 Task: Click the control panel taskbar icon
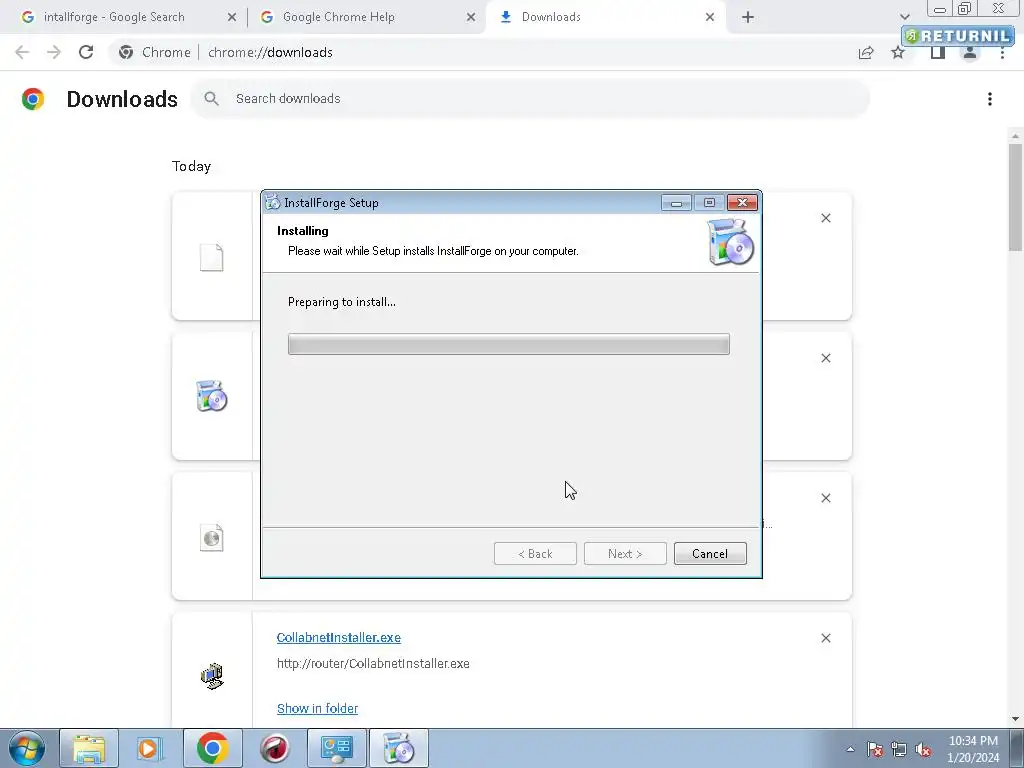pos(337,748)
